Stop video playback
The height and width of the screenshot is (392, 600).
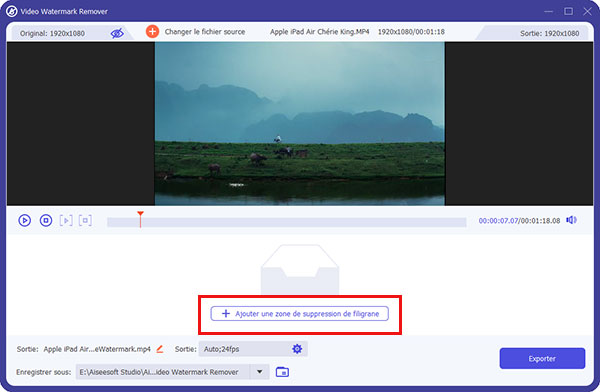(46, 220)
